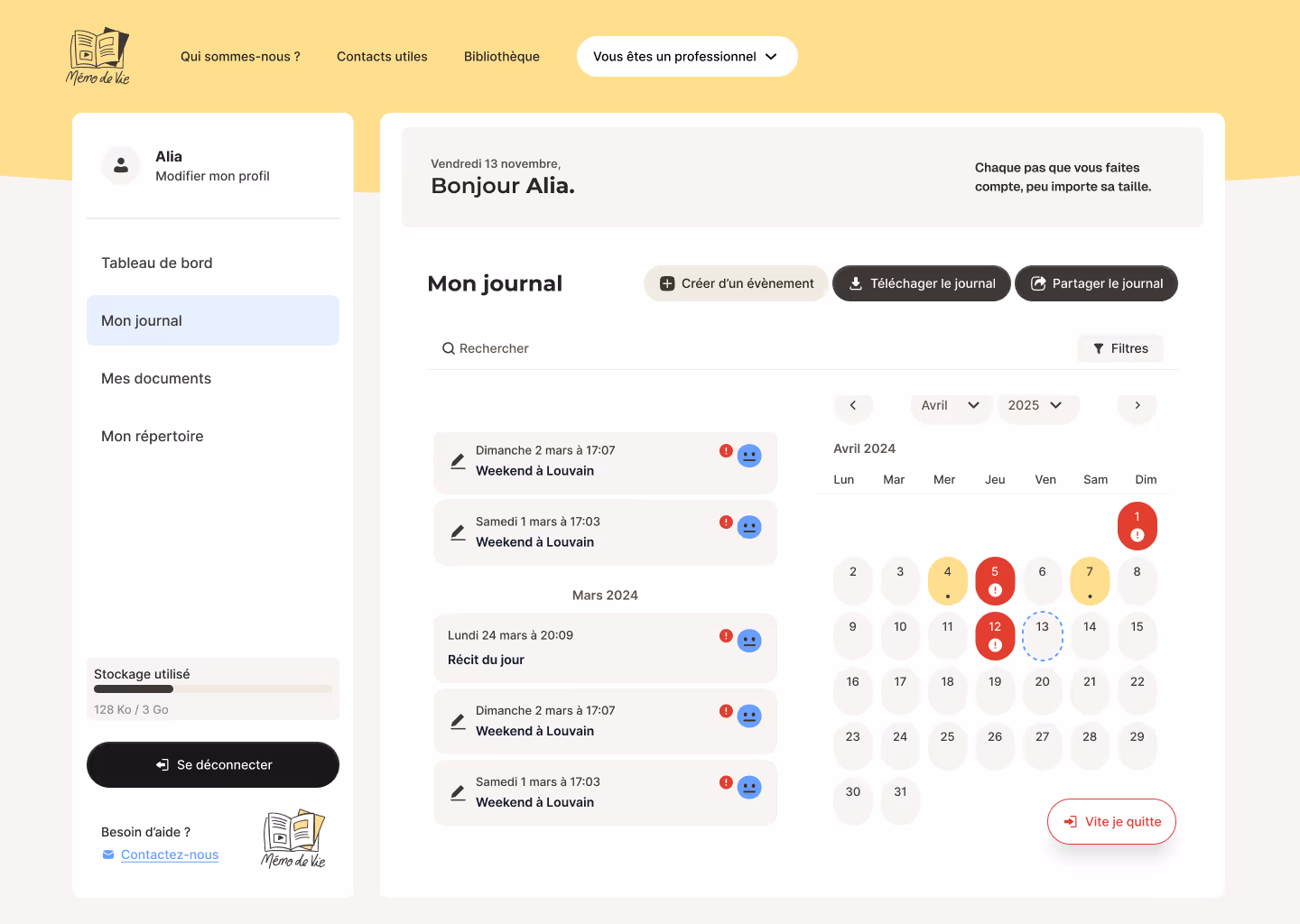Click the neutral mood face on Lundi 24 mars entry
Image resolution: width=1300 pixels, height=924 pixels.
pos(749,641)
